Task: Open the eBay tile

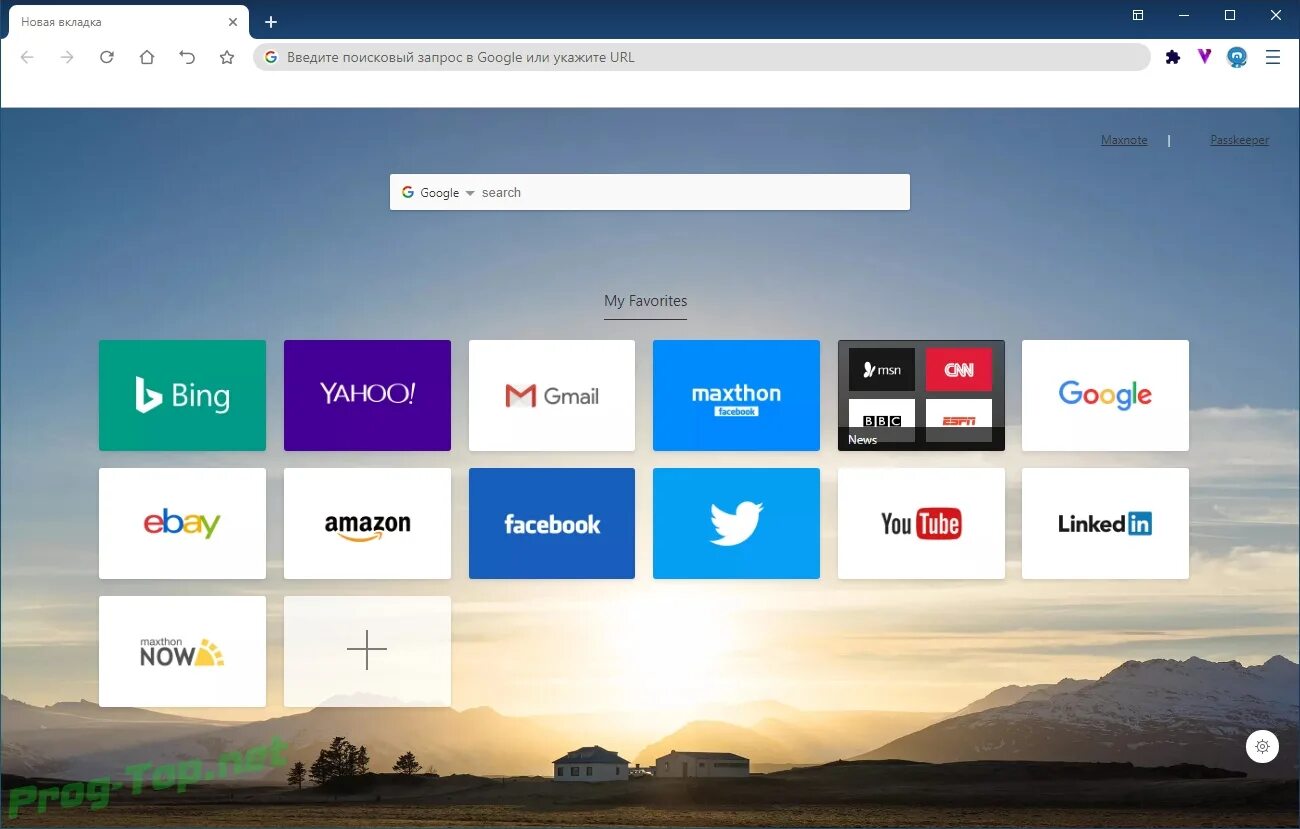Action: 182,523
